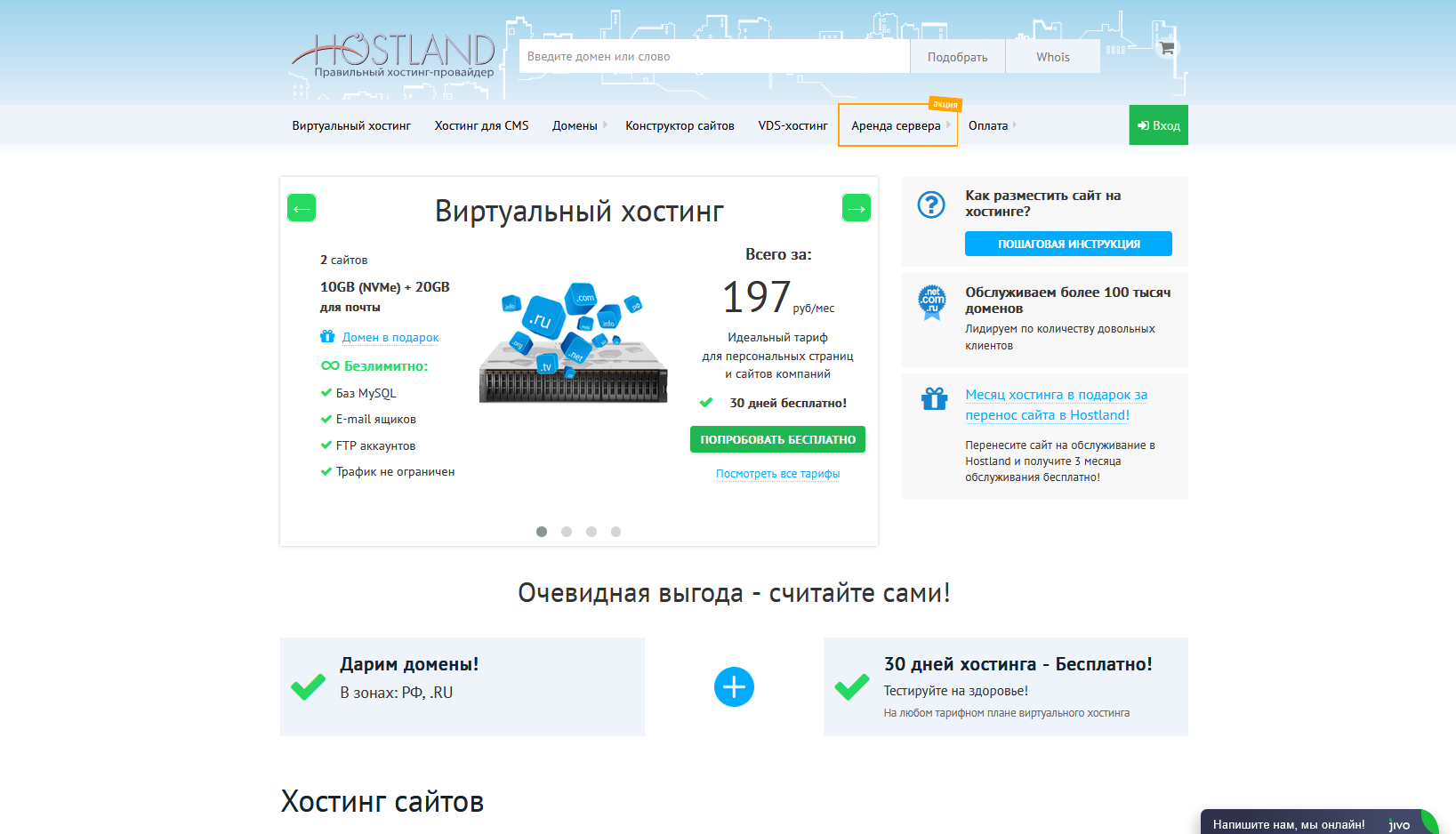Click the green Вход login button
The height and width of the screenshot is (834, 1456).
click(1158, 125)
